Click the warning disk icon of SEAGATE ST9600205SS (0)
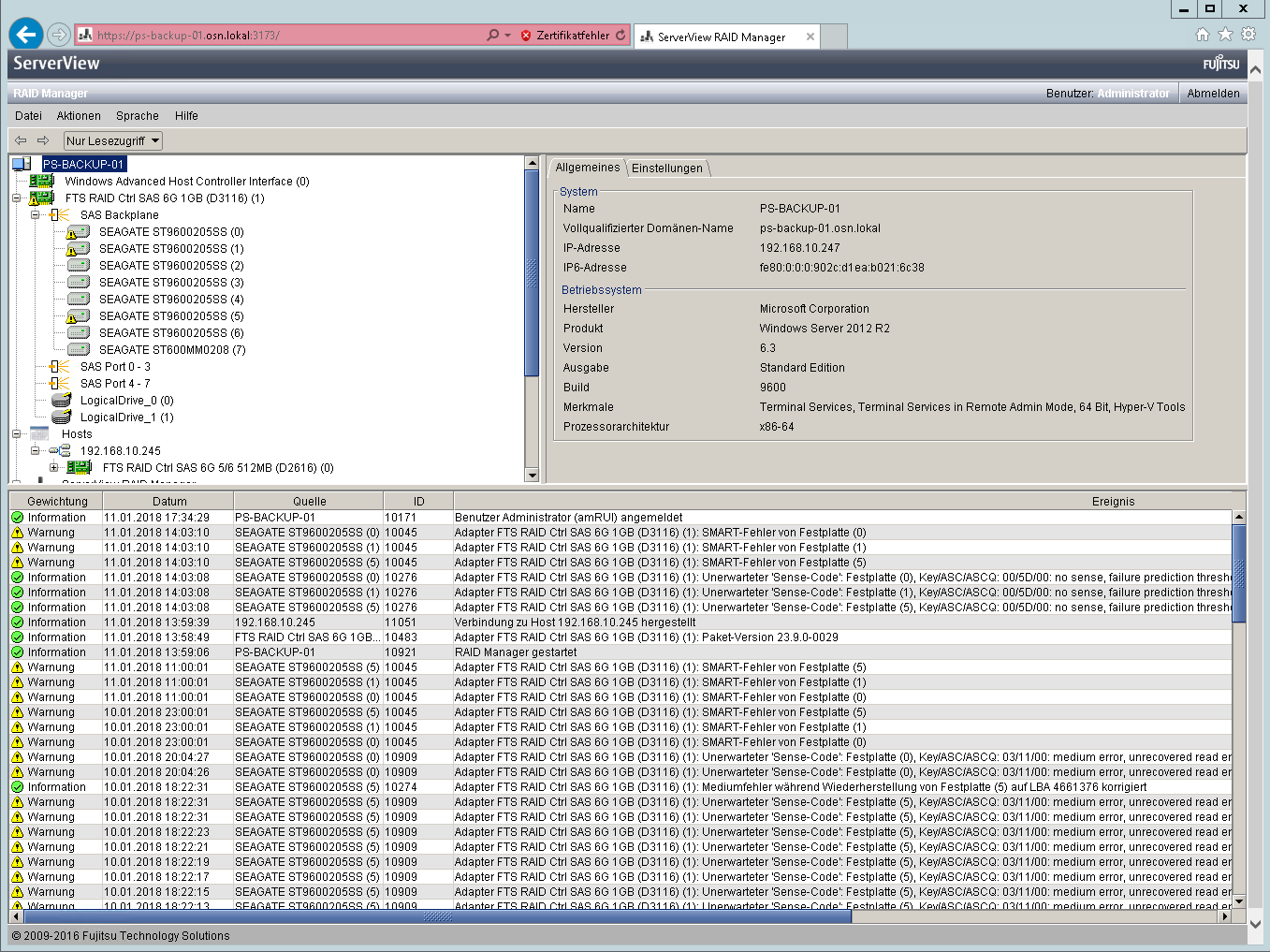 pos(78,232)
